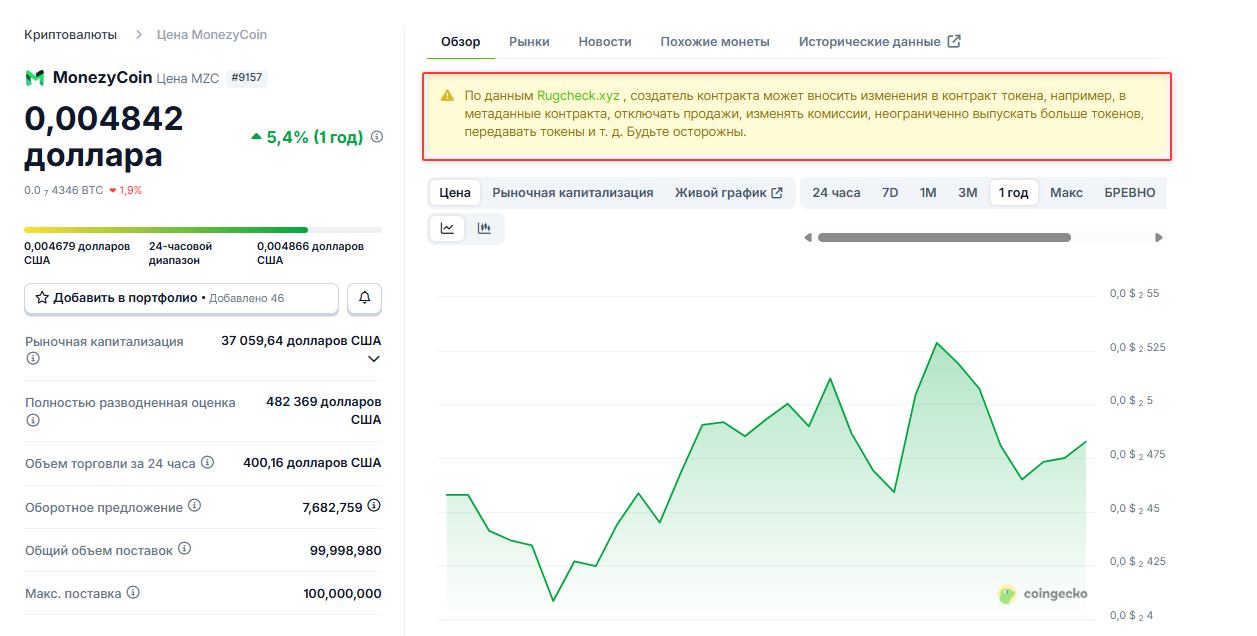Select the 24 часа time range
The image size is (1257, 636).
[835, 192]
